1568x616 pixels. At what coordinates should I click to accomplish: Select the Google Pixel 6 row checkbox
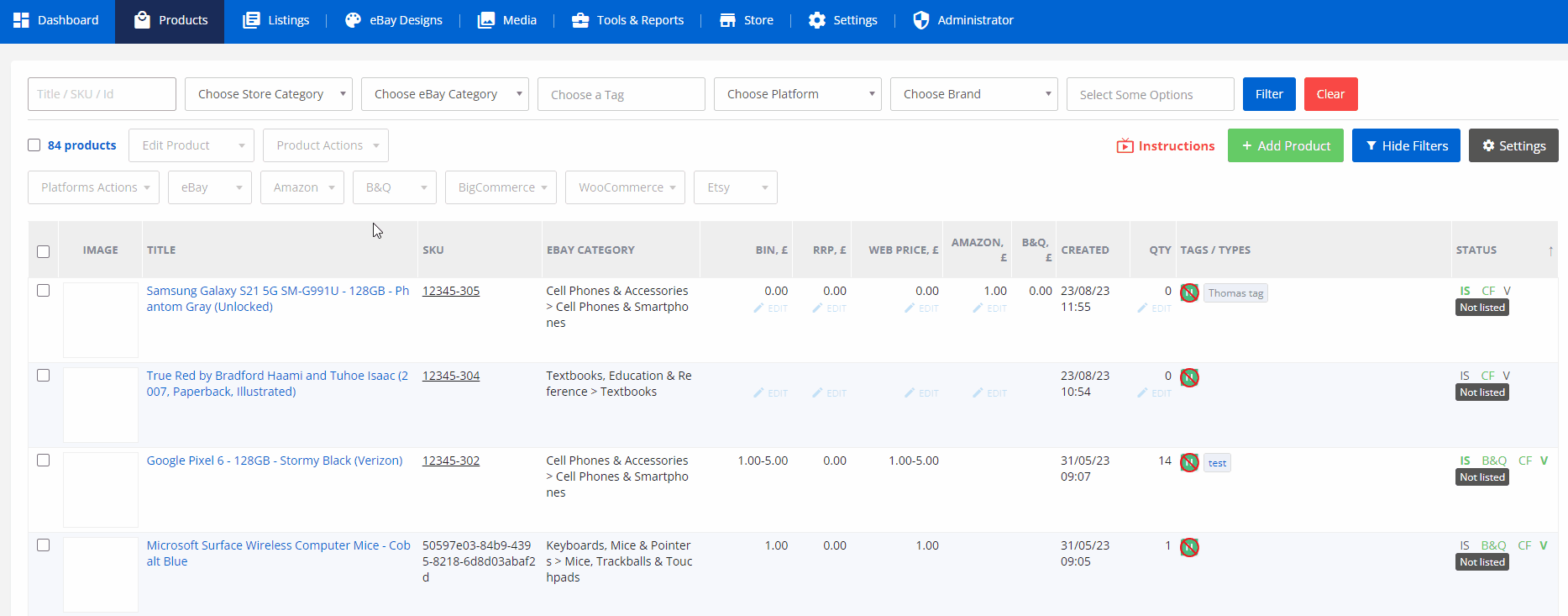click(x=44, y=461)
